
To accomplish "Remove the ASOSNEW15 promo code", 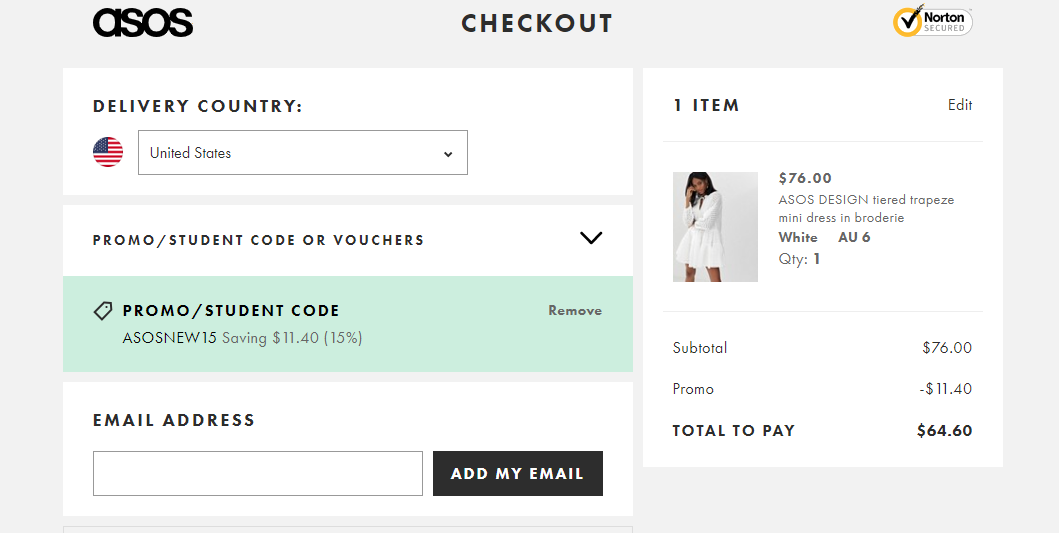I will (x=575, y=311).
